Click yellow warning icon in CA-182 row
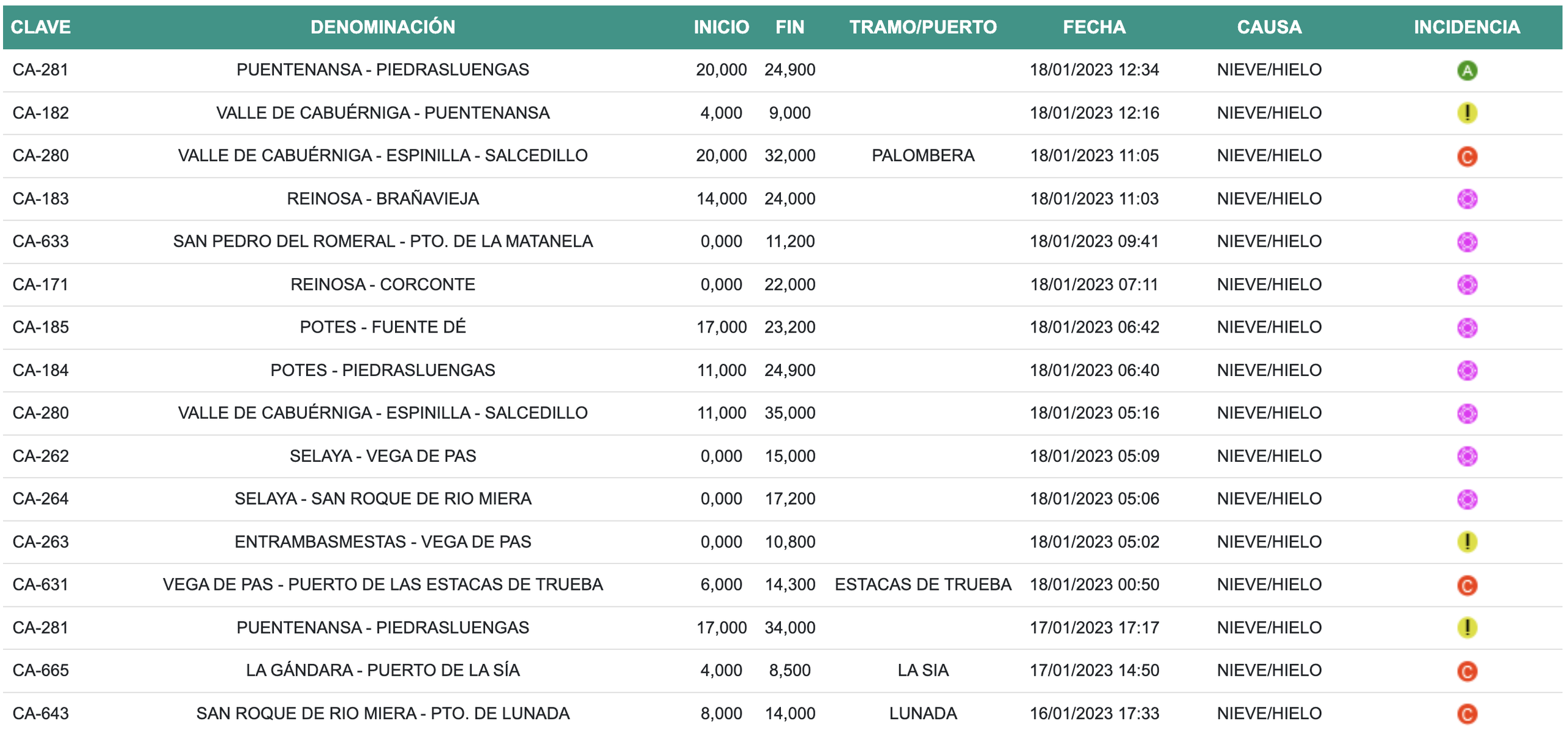This screenshot has height=746, width=1568. pos(1466,113)
